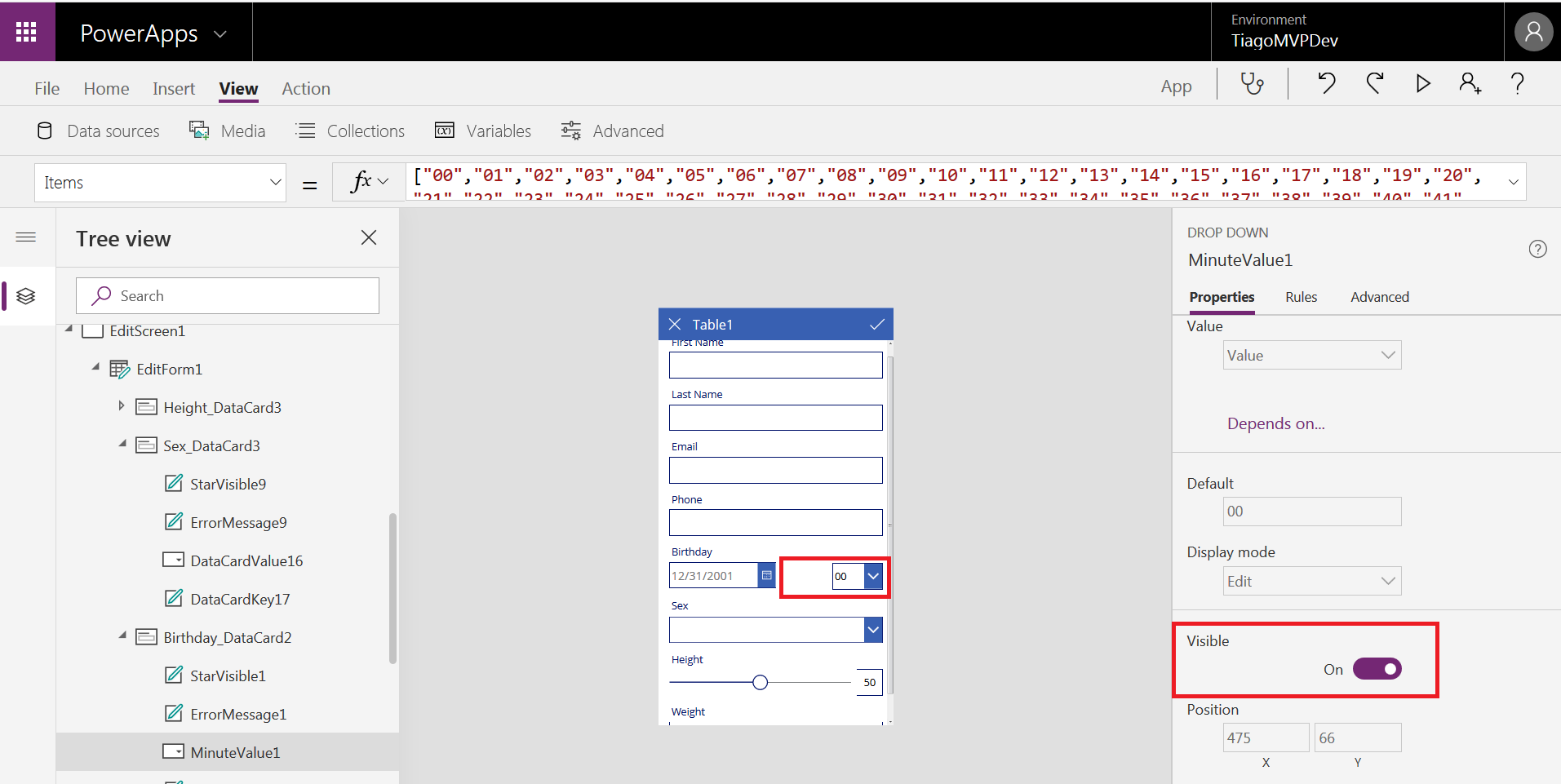The image size is (1561, 784).
Task: Undo the last action
Action: 1327,83
